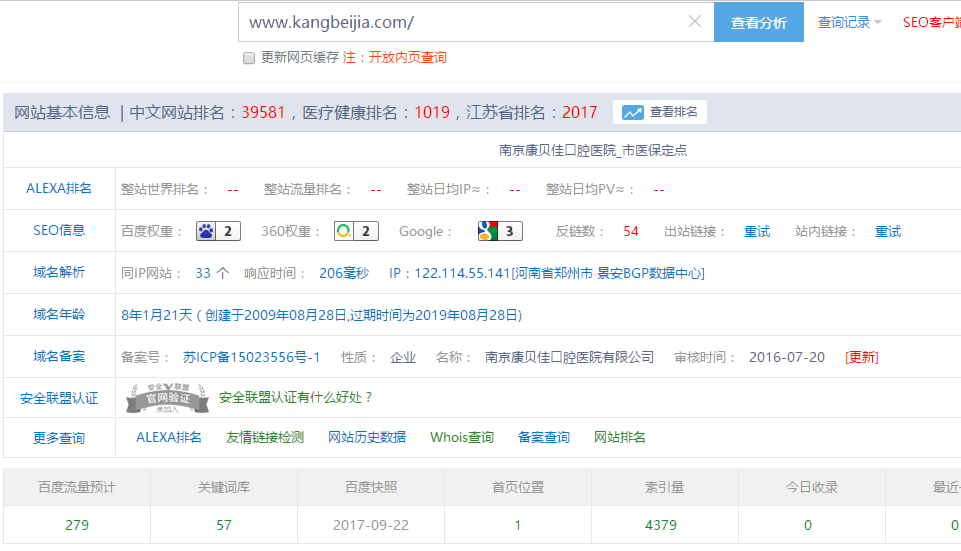The height and width of the screenshot is (551, 961).
Task: Click the 更新 link for ICP record
Action: tap(861, 357)
